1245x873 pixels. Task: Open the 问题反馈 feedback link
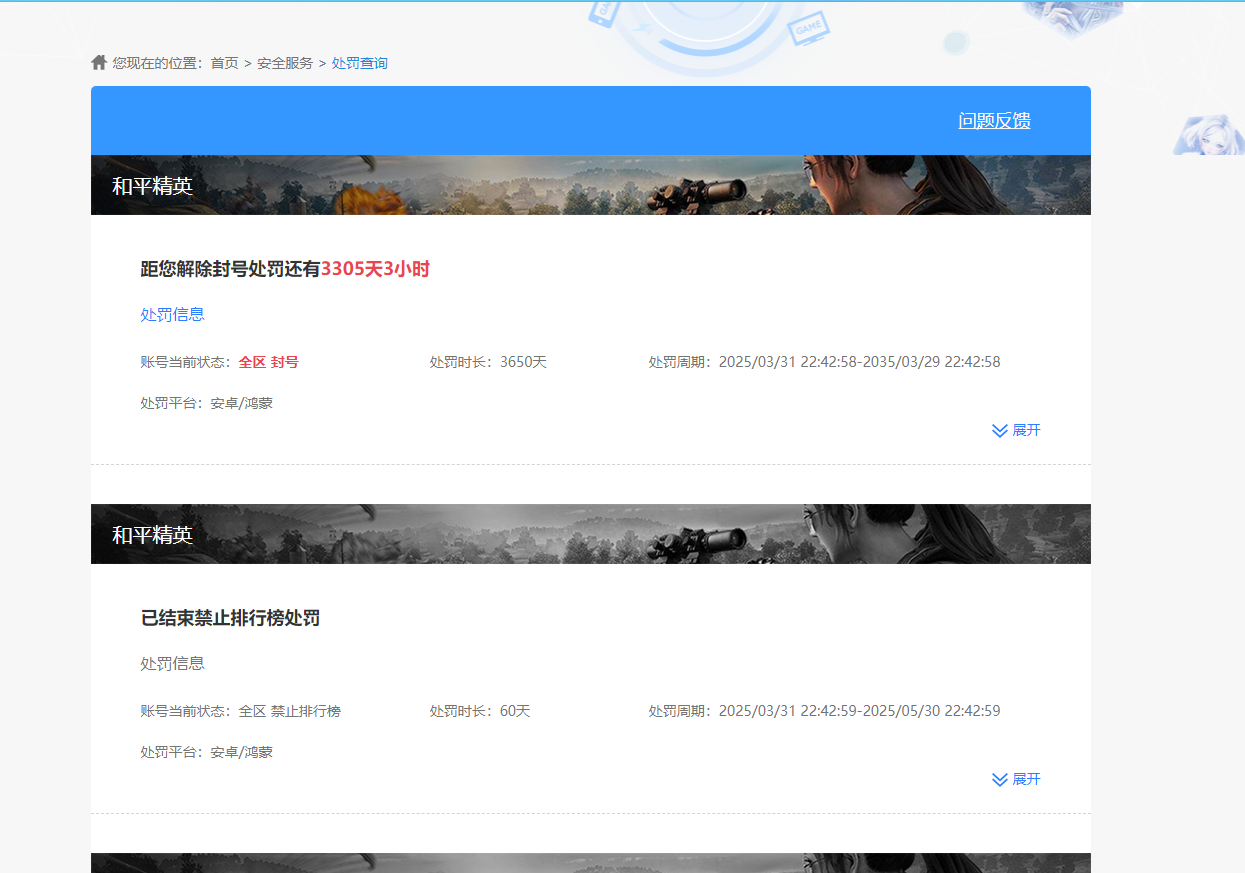click(x=994, y=120)
